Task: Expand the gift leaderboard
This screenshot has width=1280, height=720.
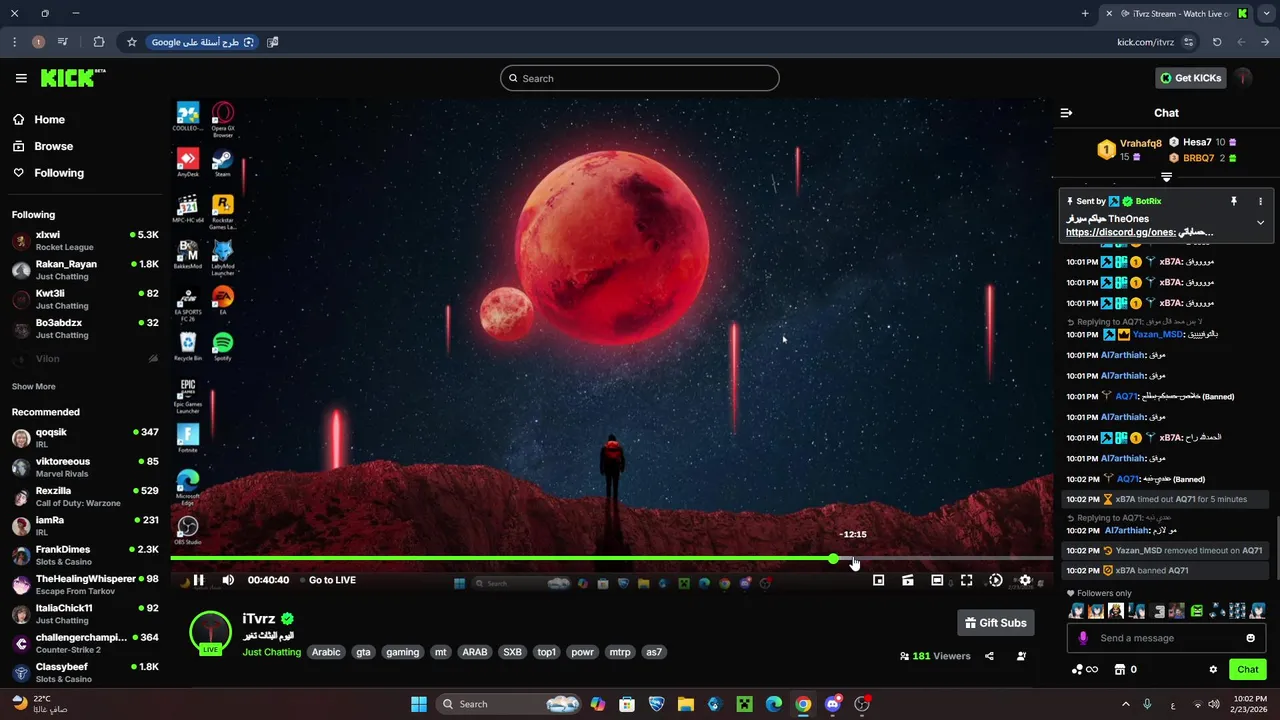Action: pos(1166,177)
